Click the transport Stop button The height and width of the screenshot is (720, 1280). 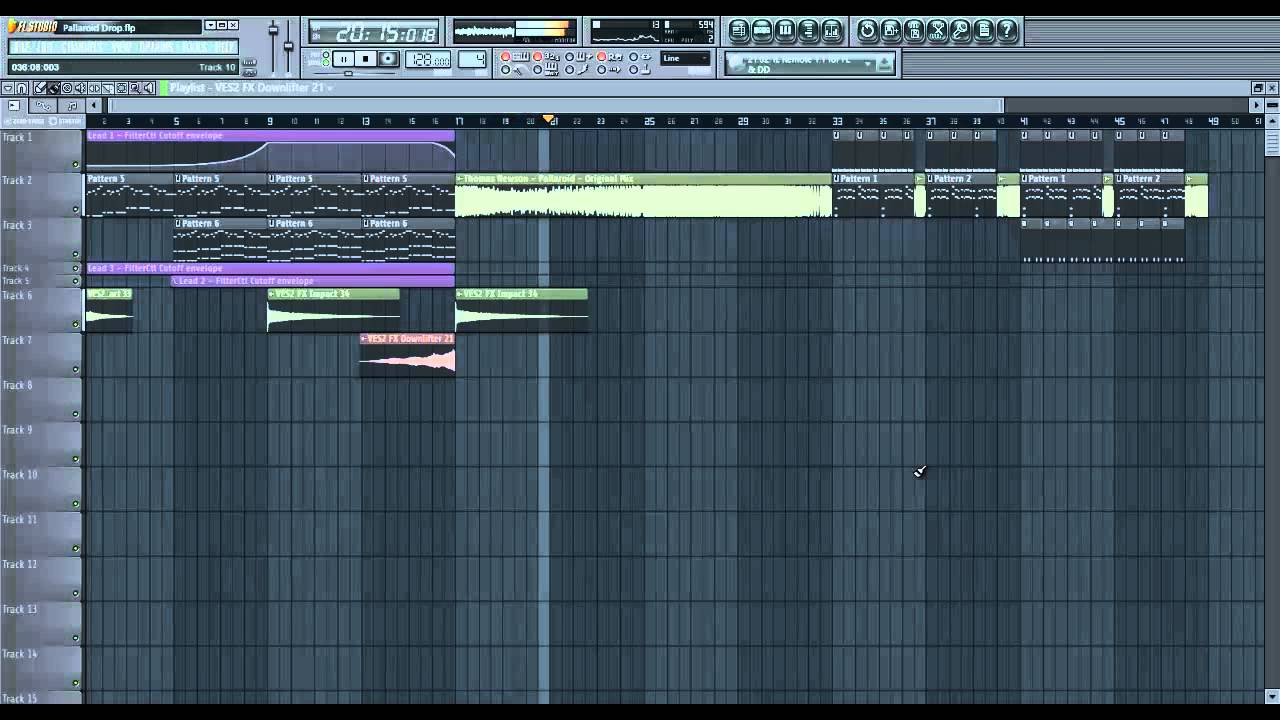coord(366,59)
